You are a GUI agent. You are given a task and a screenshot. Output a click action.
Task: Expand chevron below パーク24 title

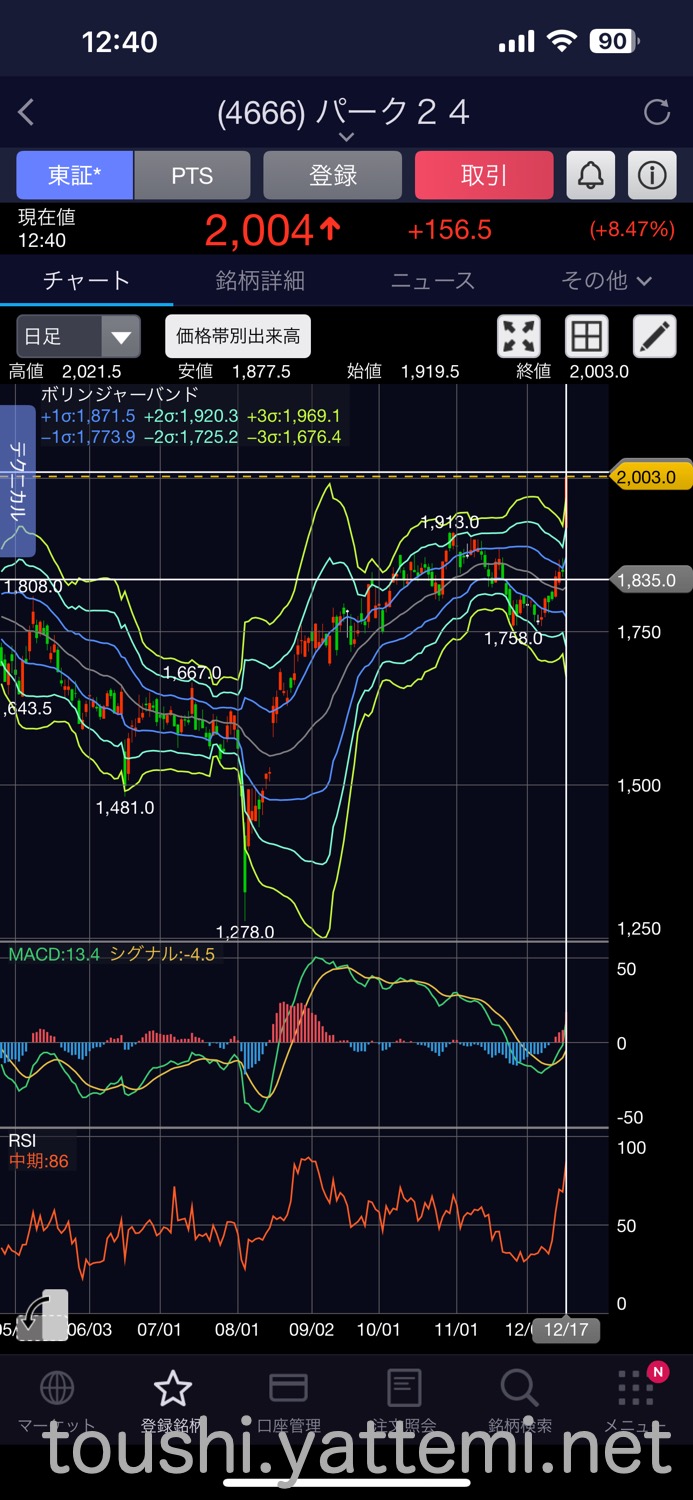coord(346,137)
